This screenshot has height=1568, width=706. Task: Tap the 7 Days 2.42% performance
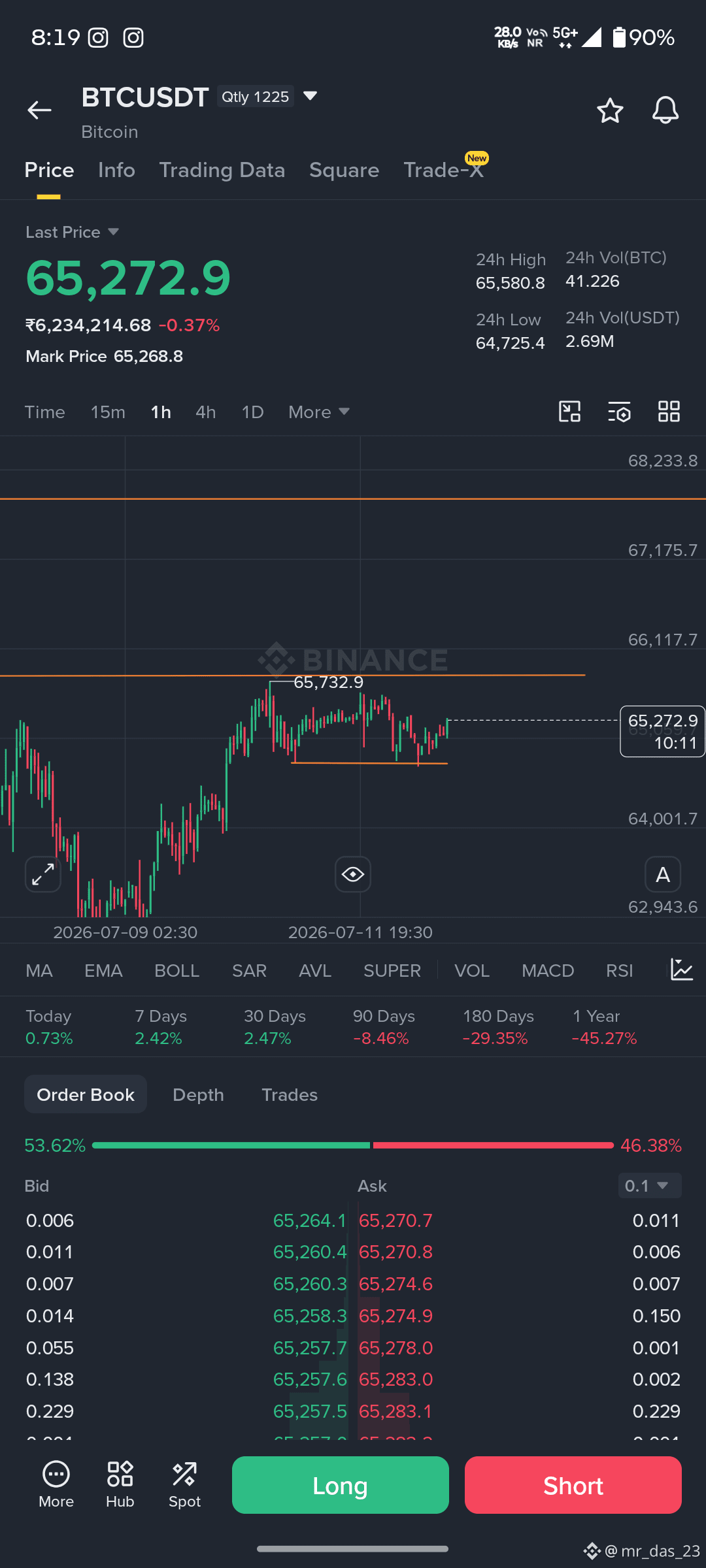click(x=161, y=1027)
